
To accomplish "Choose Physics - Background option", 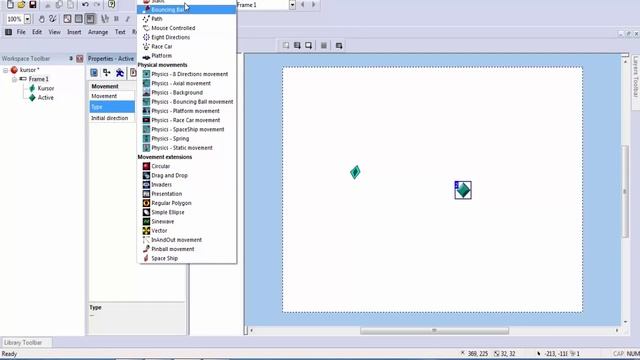I will click(187, 93).
